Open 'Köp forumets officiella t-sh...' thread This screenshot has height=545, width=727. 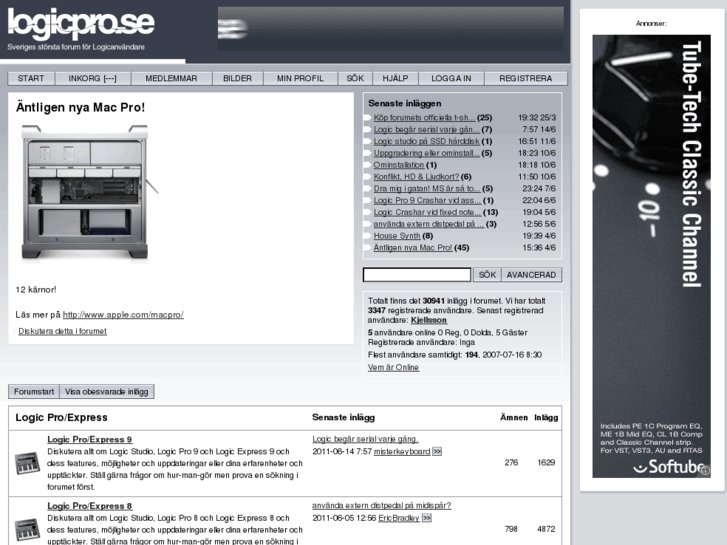coord(425,118)
